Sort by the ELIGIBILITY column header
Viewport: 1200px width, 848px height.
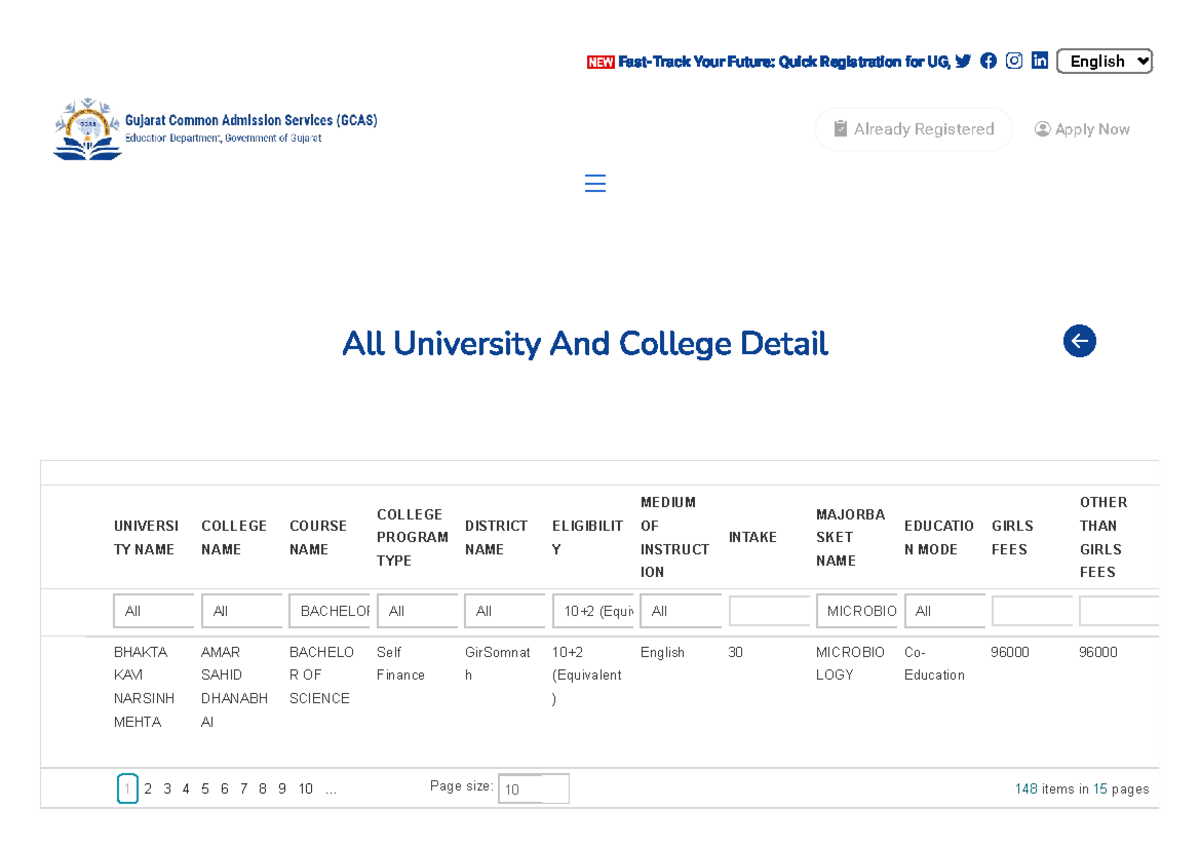[x=588, y=537]
